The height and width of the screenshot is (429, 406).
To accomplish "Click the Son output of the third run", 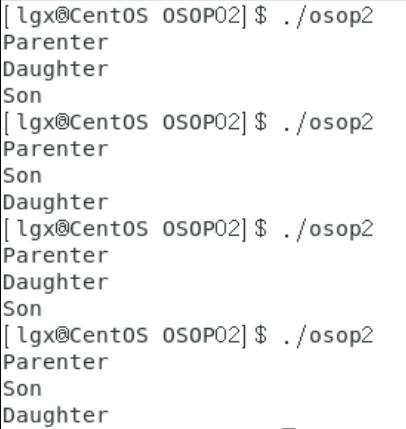I will pos(22,309).
